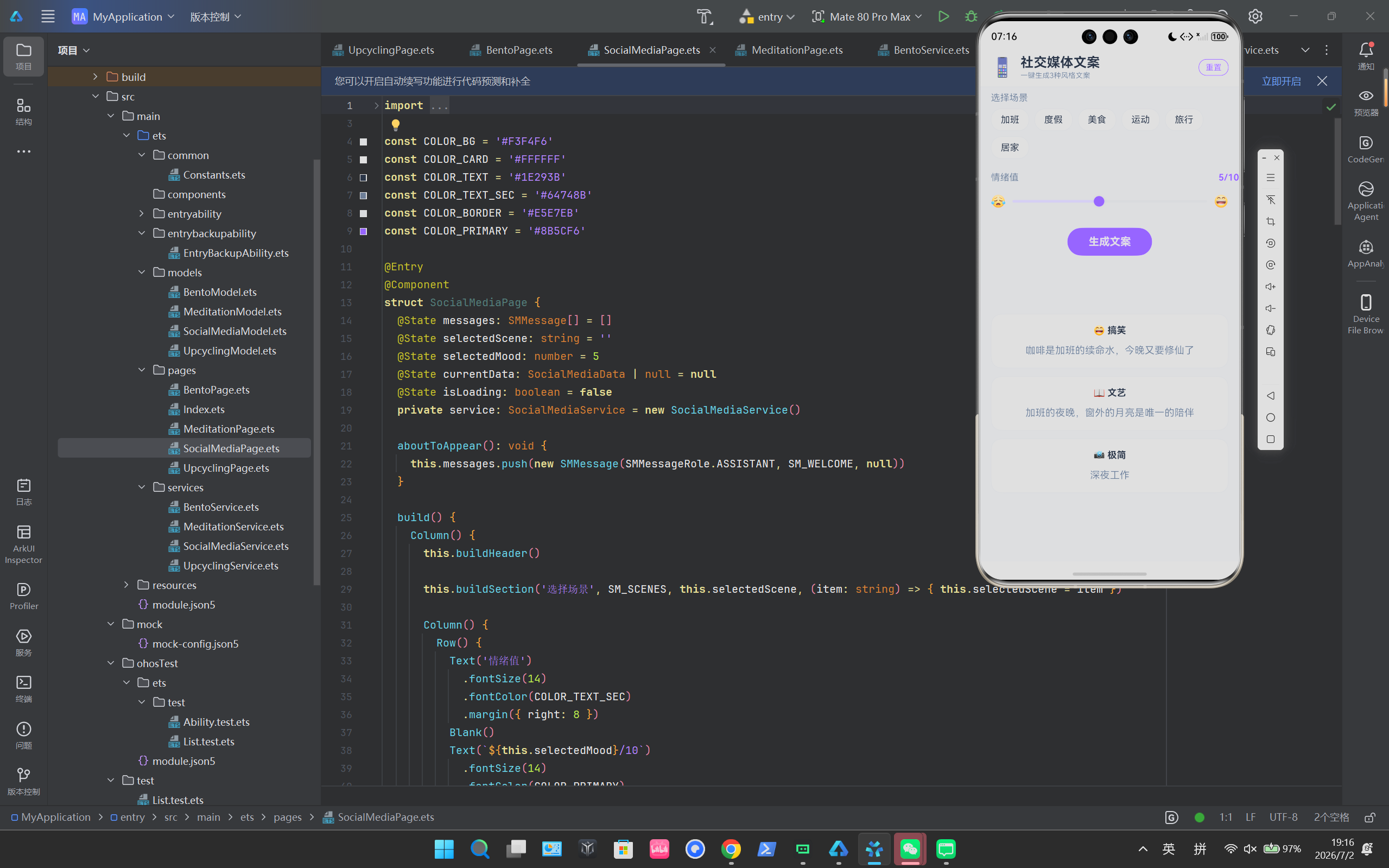Show more tool windows ellipsis
Image resolution: width=1389 pixels, height=868 pixels.
tap(23, 151)
